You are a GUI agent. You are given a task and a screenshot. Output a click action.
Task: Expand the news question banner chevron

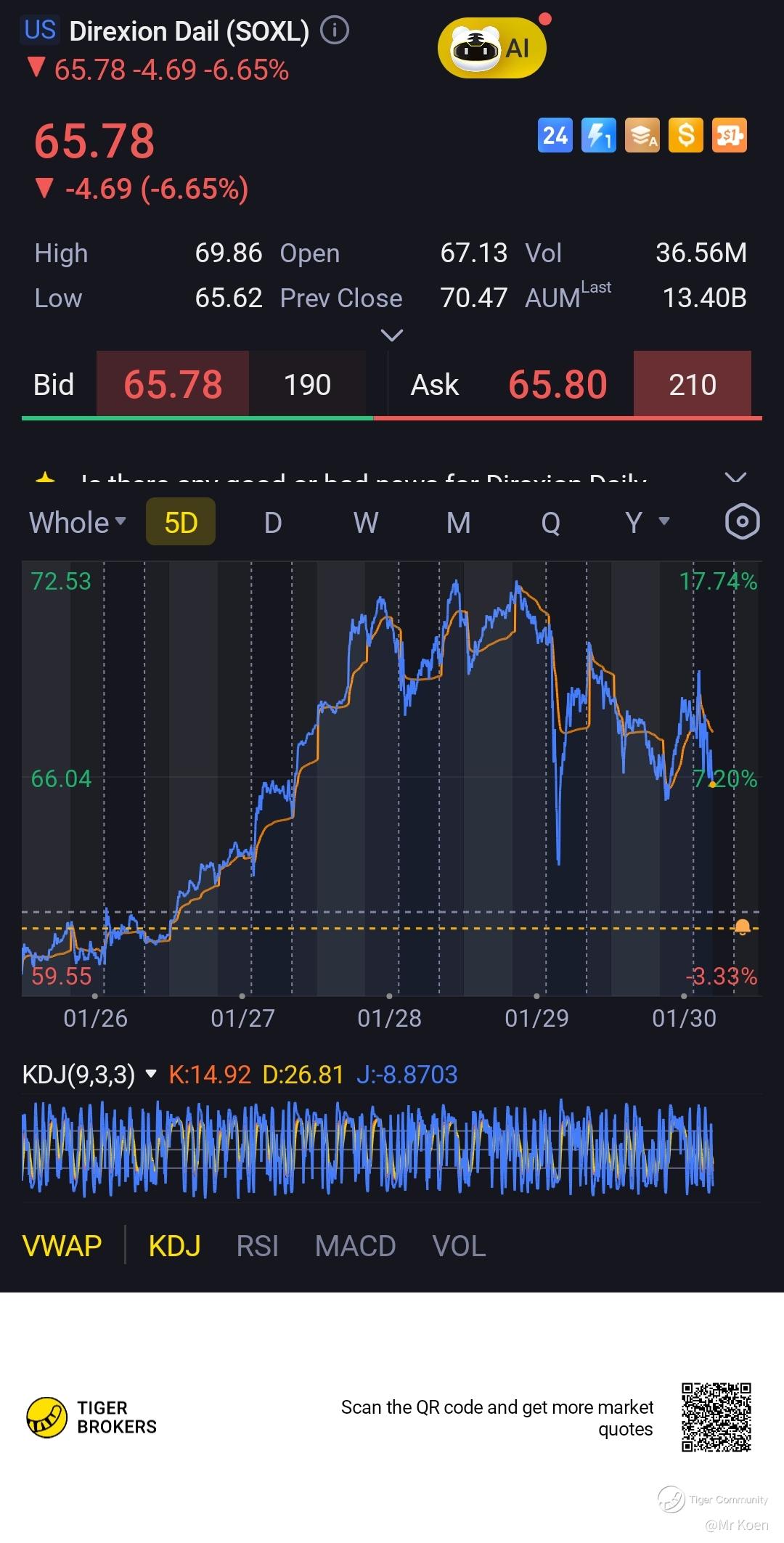(x=735, y=478)
